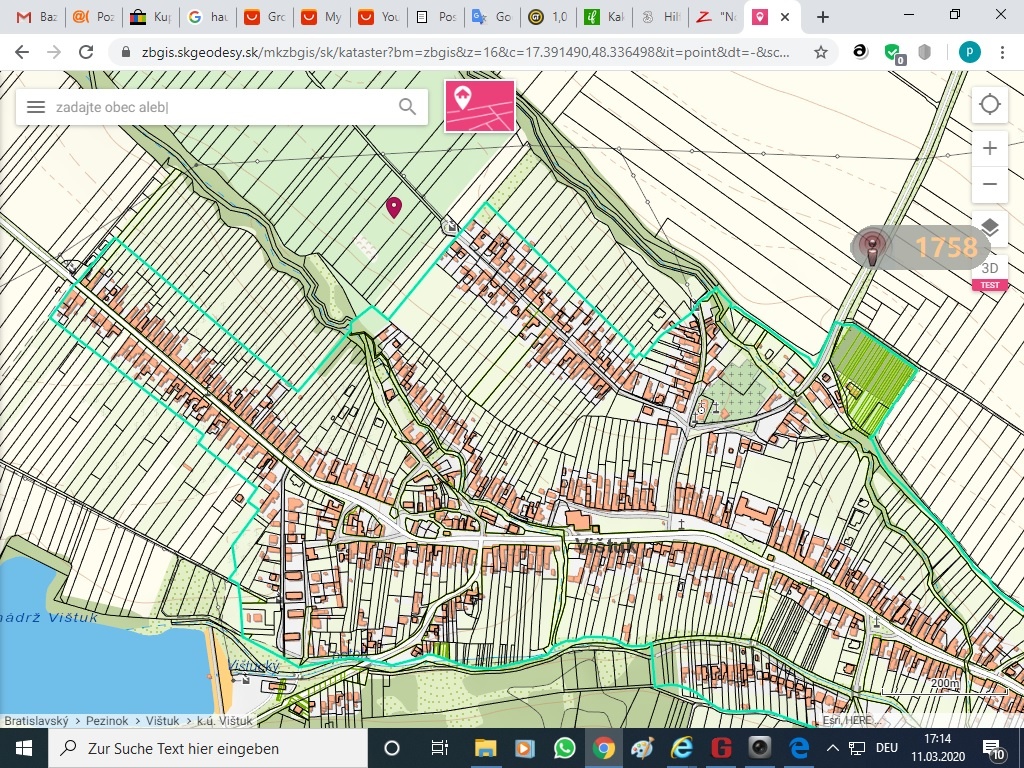The height and width of the screenshot is (768, 1024).
Task: Click the locate my position button
Action: point(989,104)
